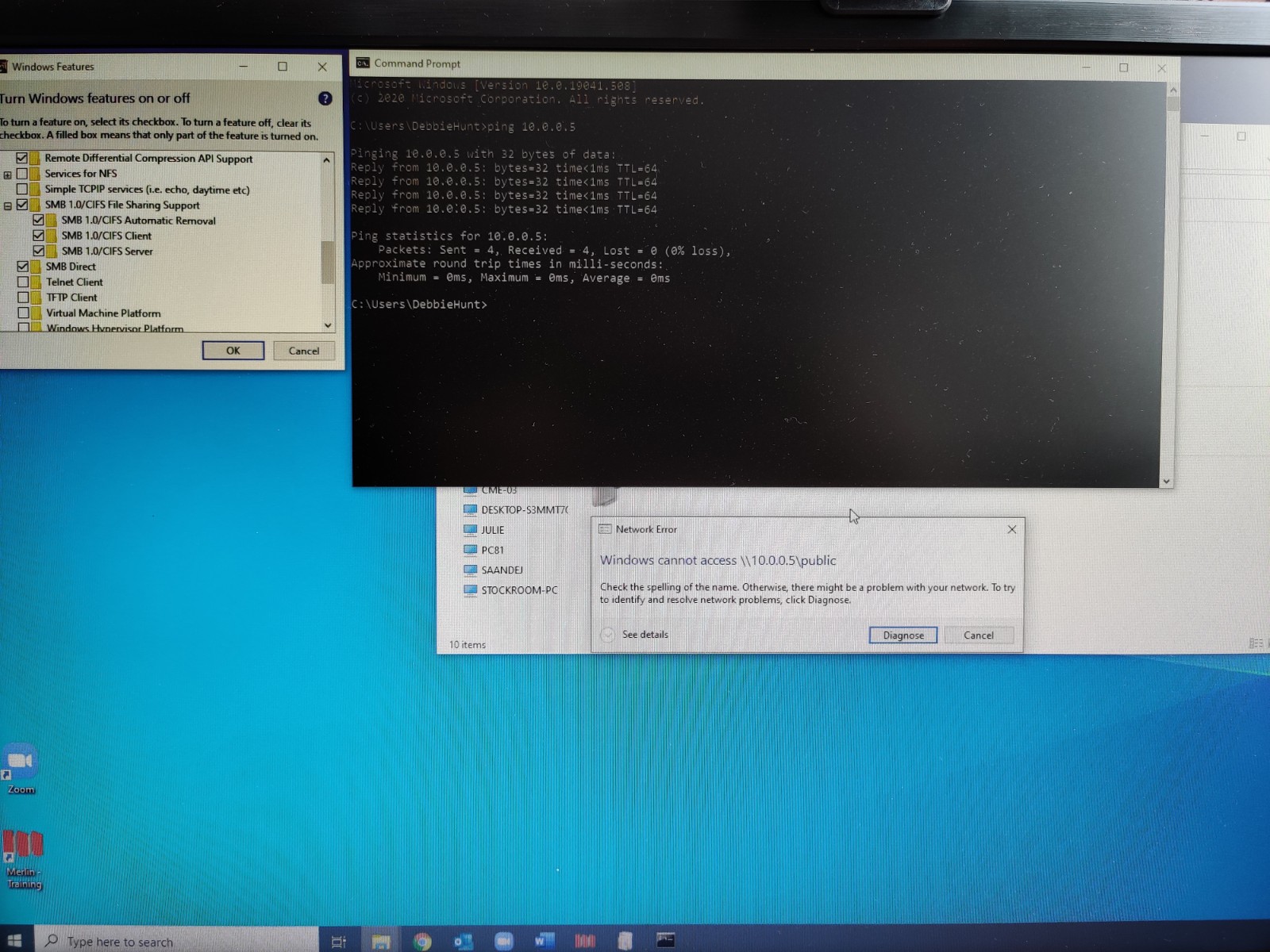This screenshot has width=1270, height=952.
Task: Open Microsoft Word from the taskbar
Action: point(544,941)
